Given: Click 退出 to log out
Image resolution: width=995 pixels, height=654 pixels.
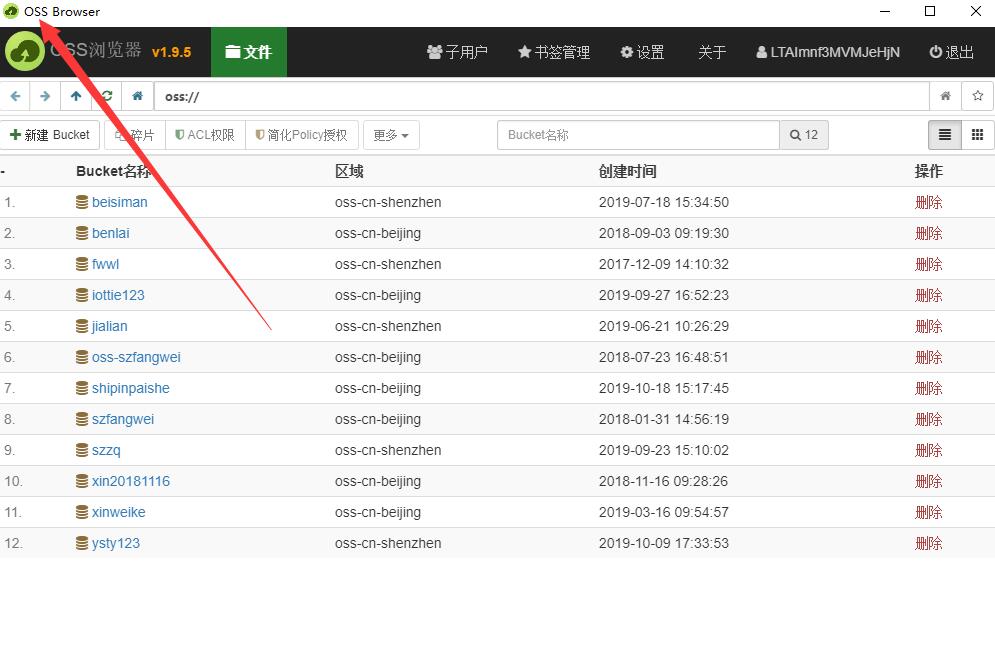Looking at the screenshot, I should pyautogui.click(x=951, y=52).
